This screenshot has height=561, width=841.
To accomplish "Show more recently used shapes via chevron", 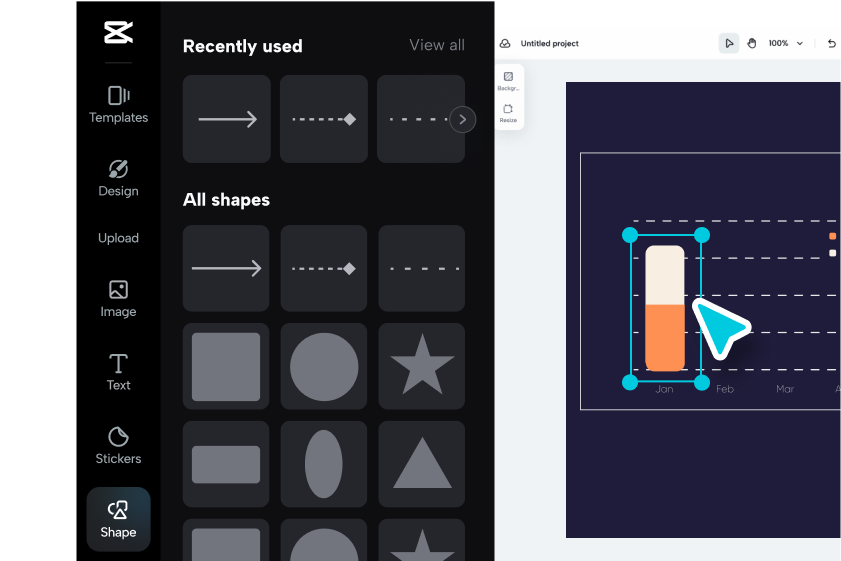I will click(x=462, y=120).
